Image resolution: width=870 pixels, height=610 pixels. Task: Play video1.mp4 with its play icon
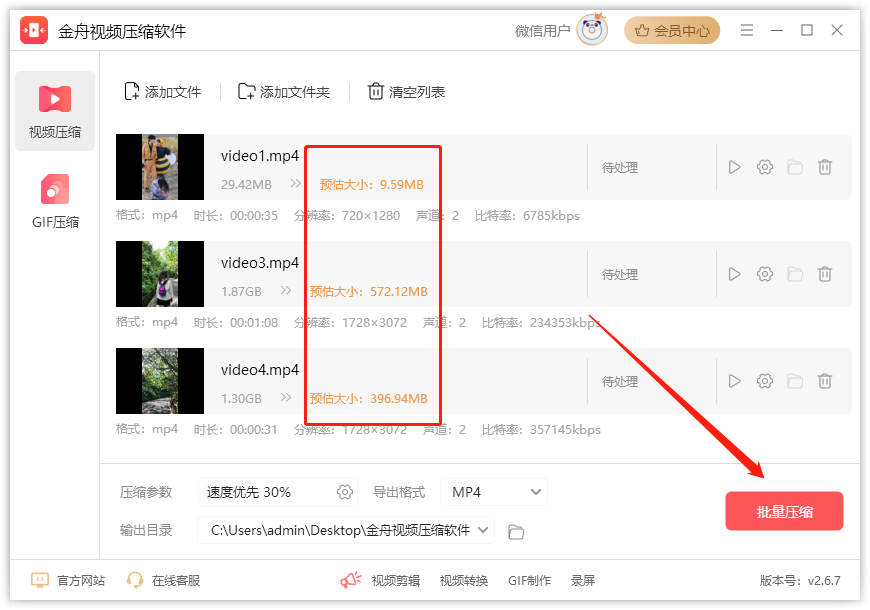[734, 167]
